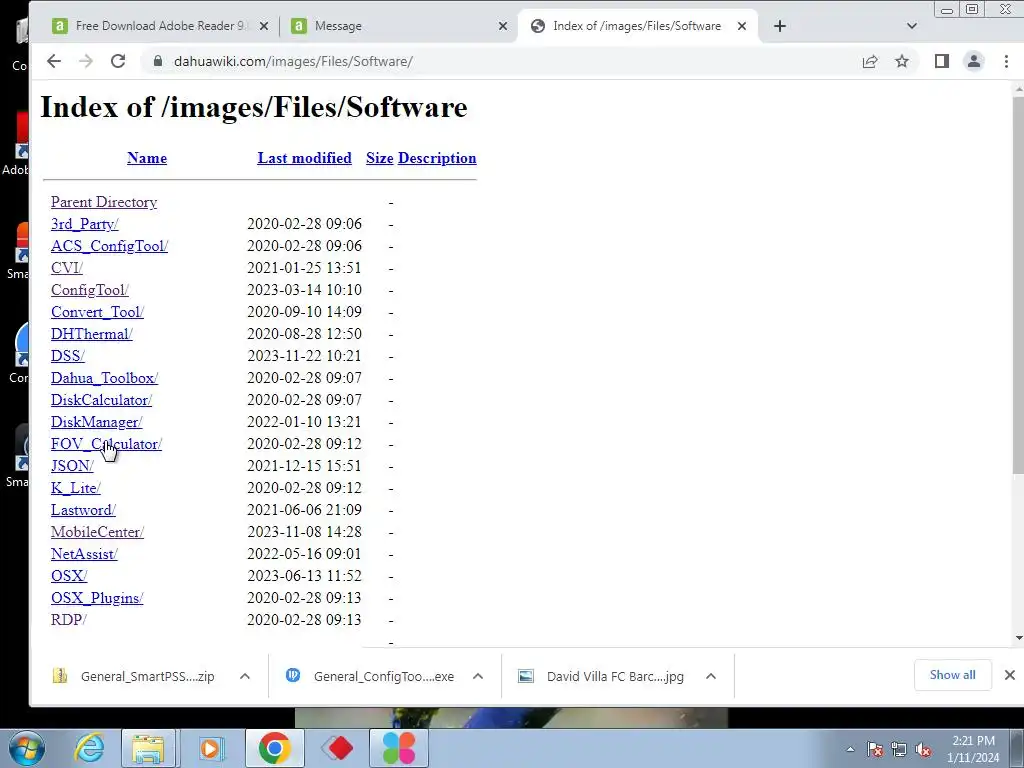
Task: Select the Index of /images/Files/Software tab
Action: (637, 26)
